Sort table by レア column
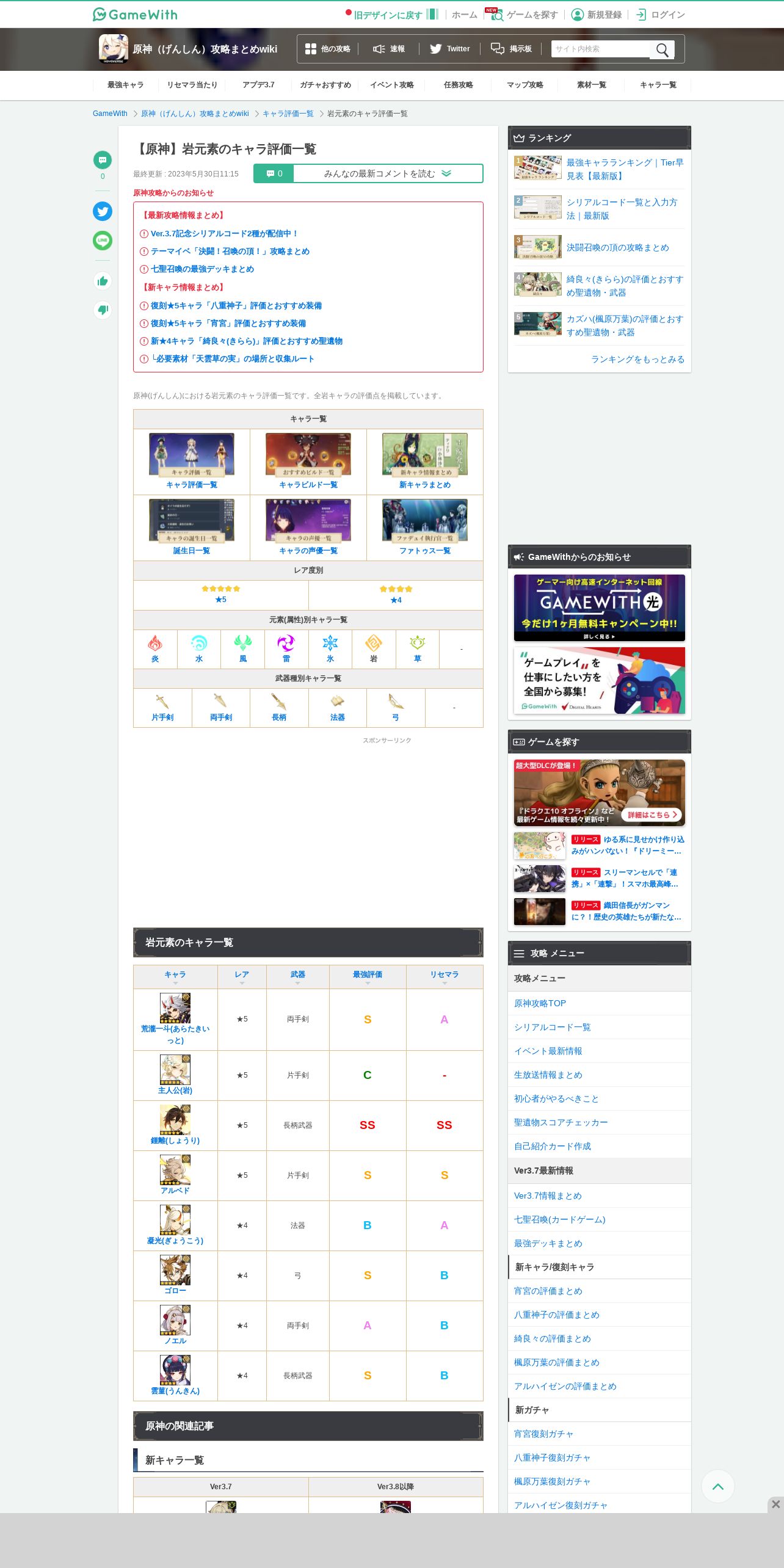Image resolution: width=784 pixels, height=1568 pixels. tap(242, 976)
